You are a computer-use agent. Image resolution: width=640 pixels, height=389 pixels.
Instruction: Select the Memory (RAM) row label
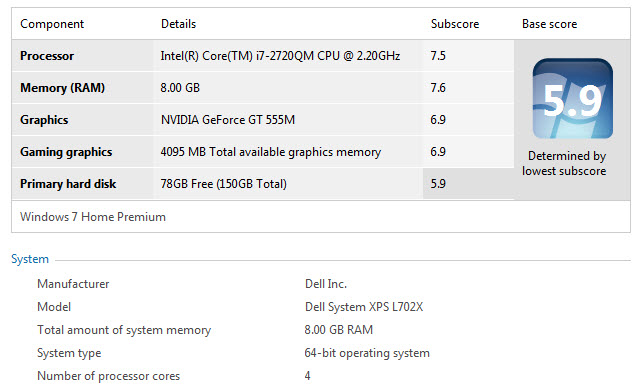pos(62,88)
